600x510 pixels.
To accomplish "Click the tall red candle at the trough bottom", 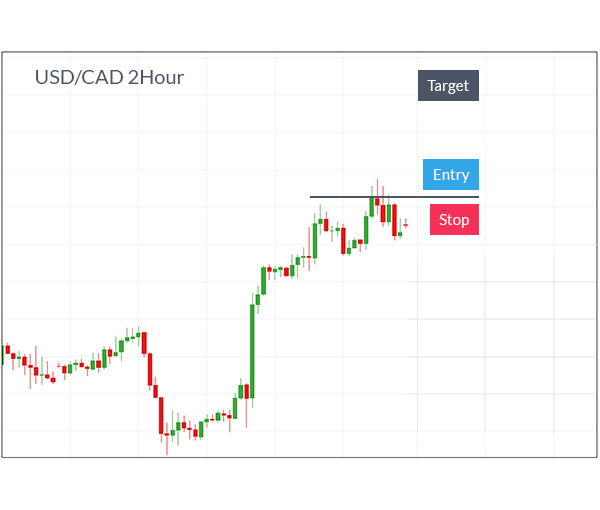I will pos(161,415).
